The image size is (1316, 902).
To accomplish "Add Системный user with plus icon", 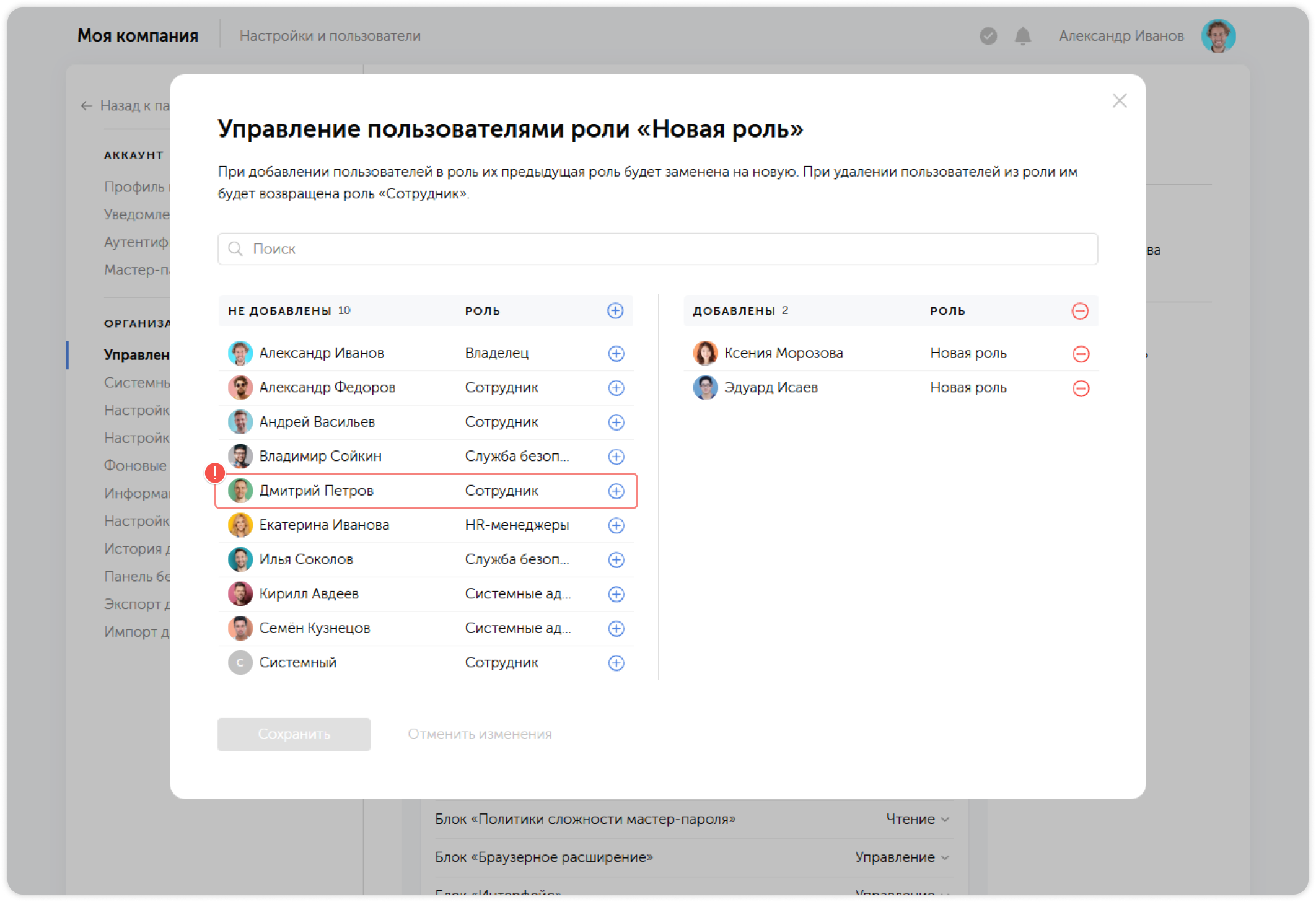I will (615, 663).
